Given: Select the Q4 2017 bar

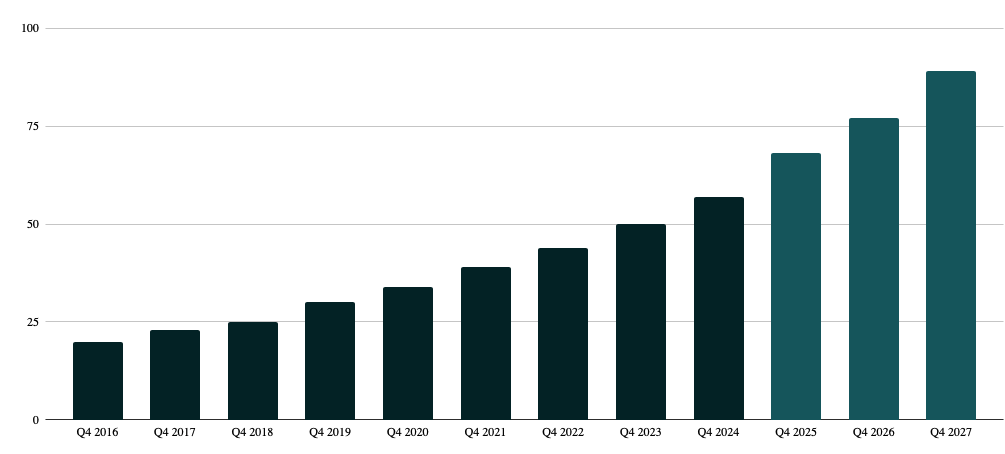Looking at the screenshot, I should pos(175,375).
